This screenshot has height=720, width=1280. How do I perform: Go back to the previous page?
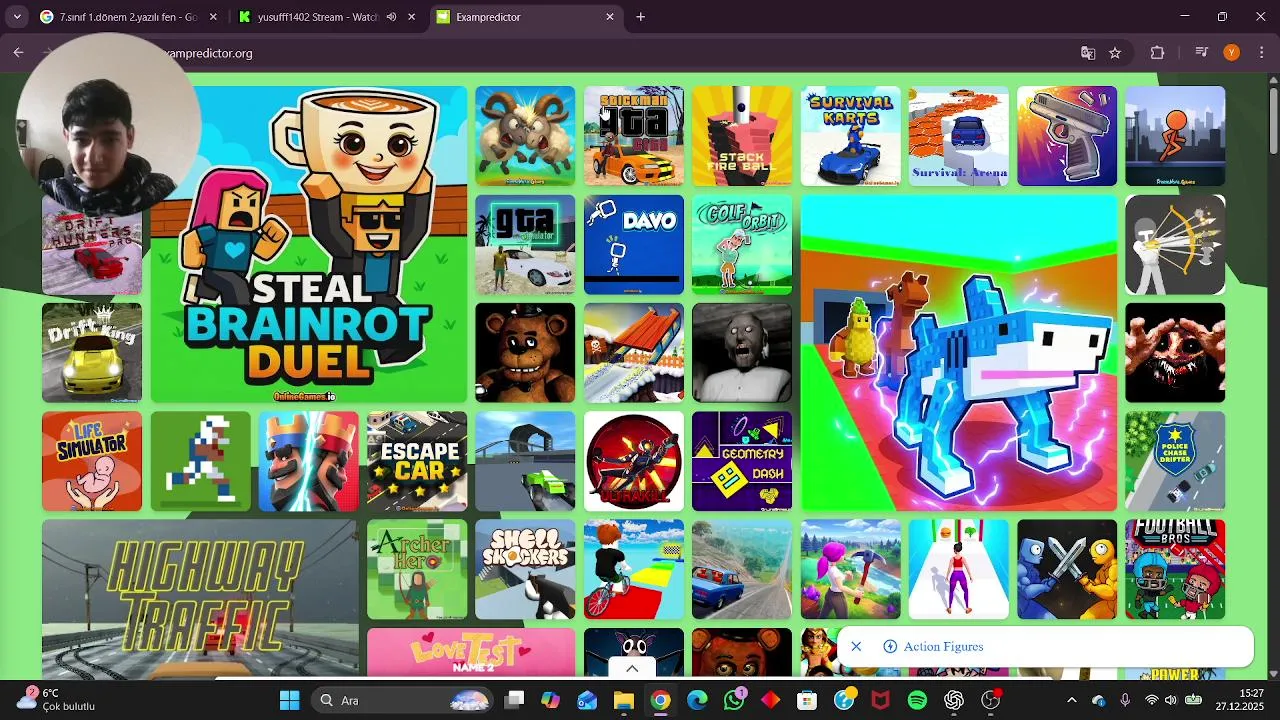click(x=19, y=53)
